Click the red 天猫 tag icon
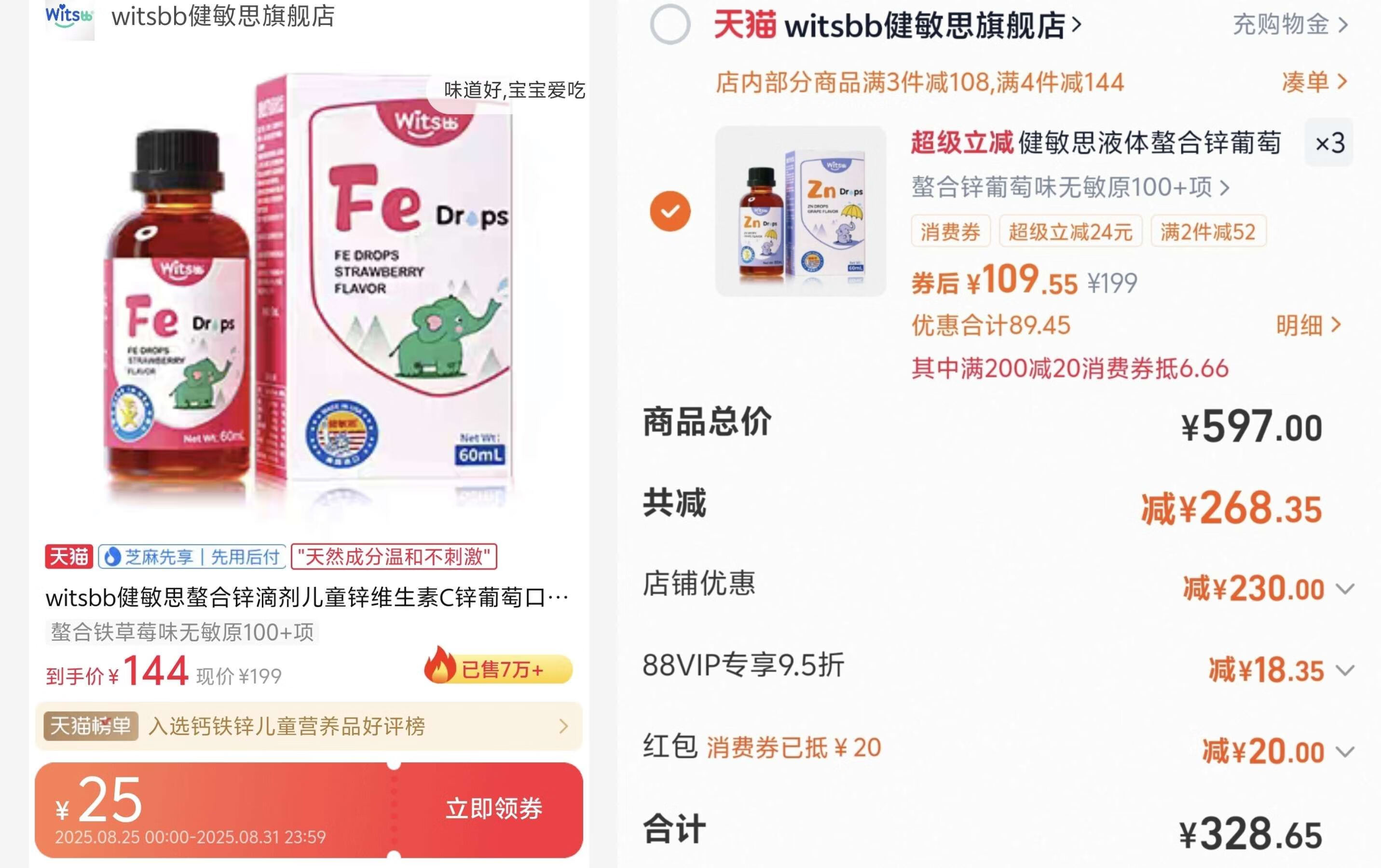This screenshot has height=868, width=1381. (69, 556)
